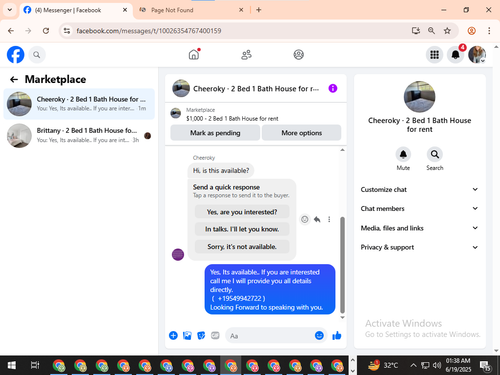500x375 pixels.
Task: Open the Facebook search magnifier
Action: coord(37,55)
